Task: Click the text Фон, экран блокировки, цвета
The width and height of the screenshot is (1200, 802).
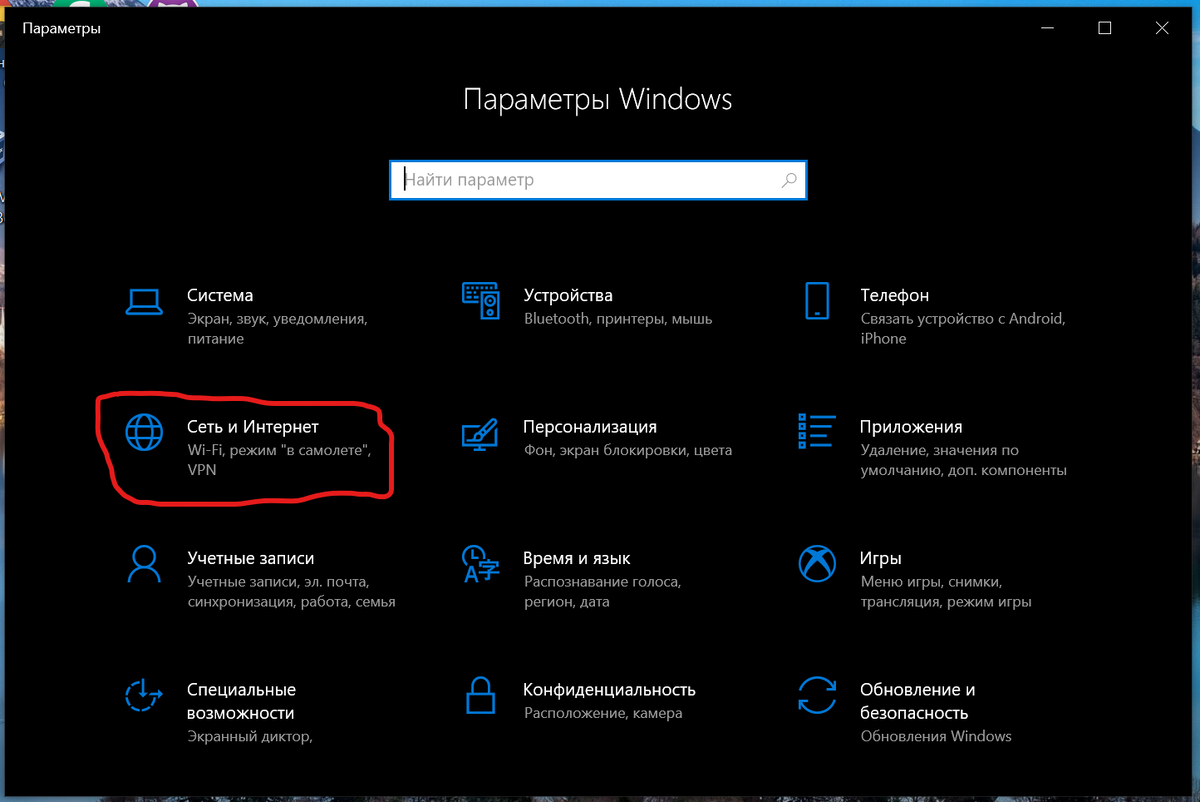Action: pos(628,450)
